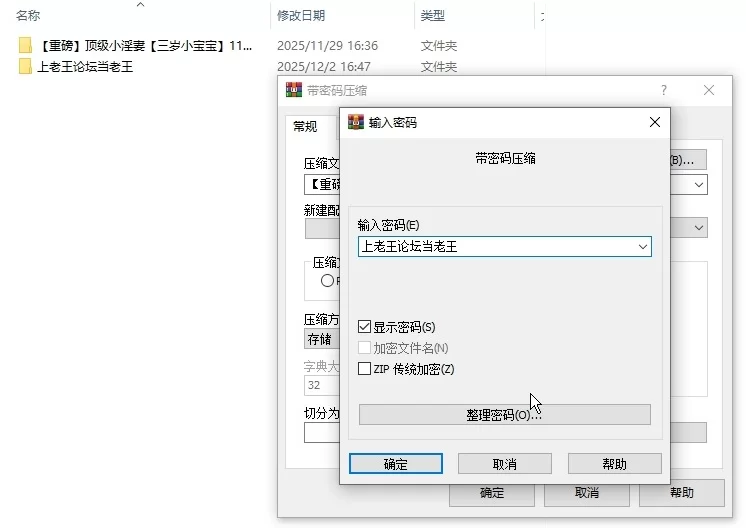Click the 带密码压缩 heading inside password dialog
Screen dimensions: 746x528
[x=505, y=158]
